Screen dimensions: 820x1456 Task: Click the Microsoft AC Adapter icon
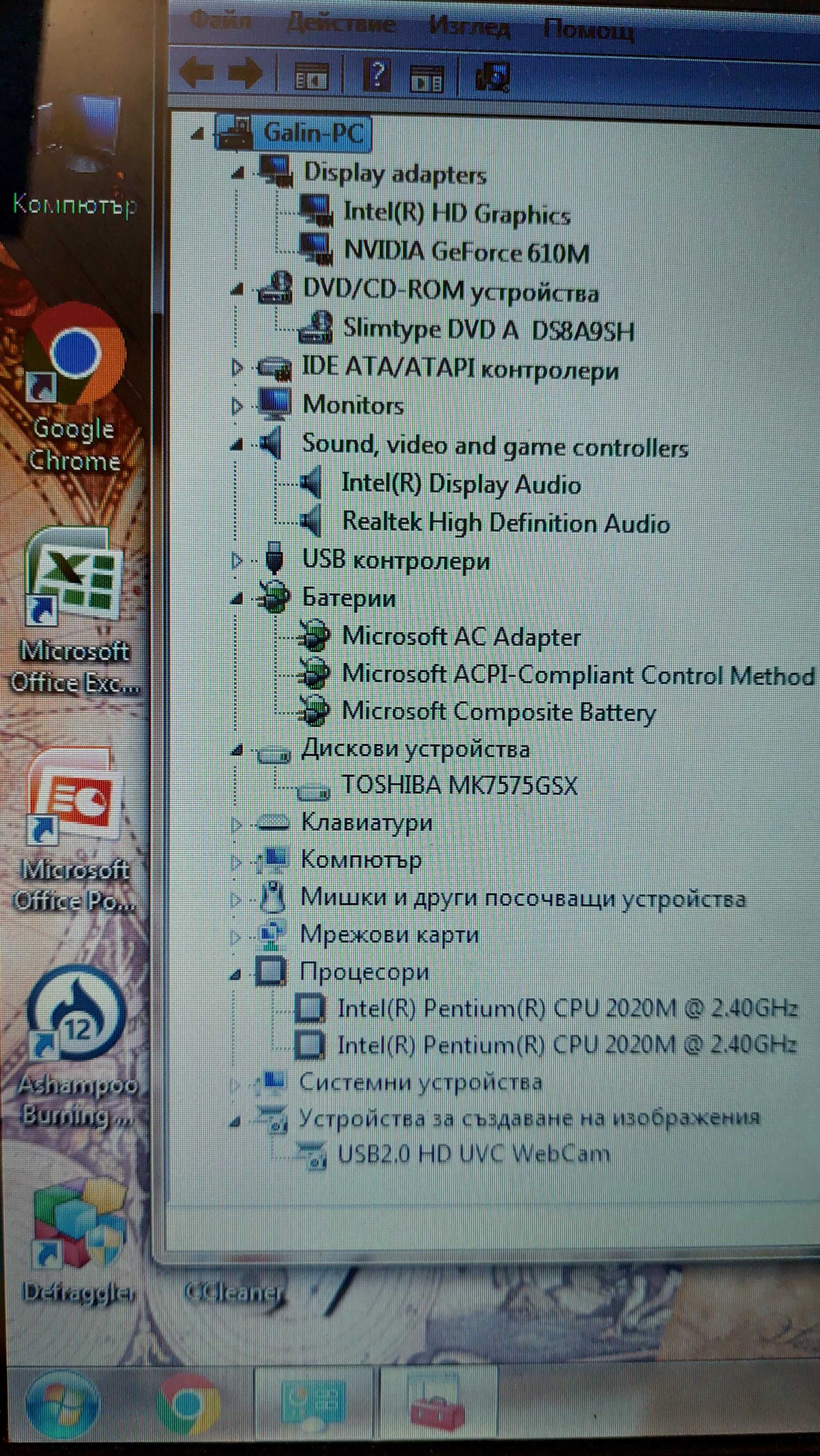click(x=314, y=635)
